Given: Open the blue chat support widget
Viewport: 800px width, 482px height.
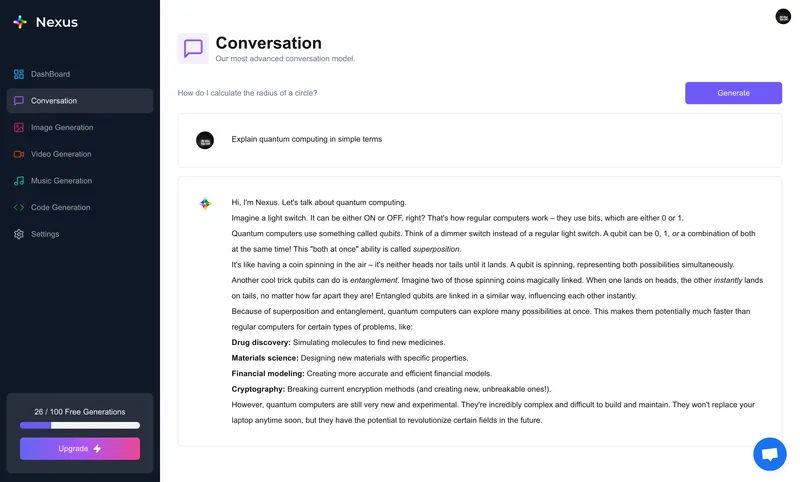Looking at the screenshot, I should (x=769, y=454).
